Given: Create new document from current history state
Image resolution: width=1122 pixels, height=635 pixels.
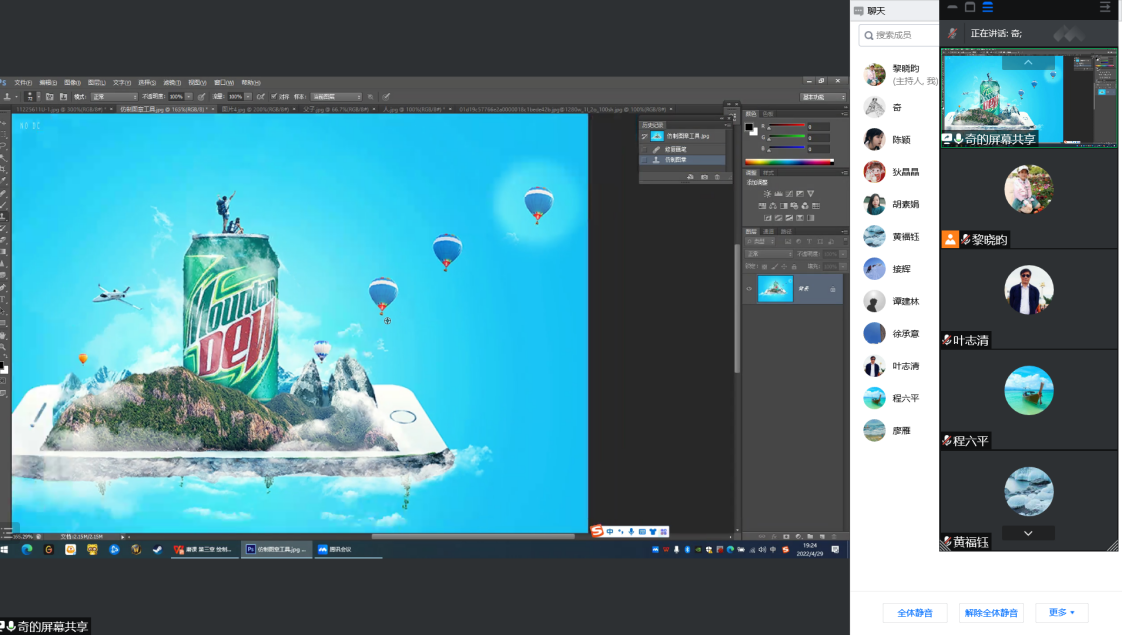Looking at the screenshot, I should click(691, 177).
